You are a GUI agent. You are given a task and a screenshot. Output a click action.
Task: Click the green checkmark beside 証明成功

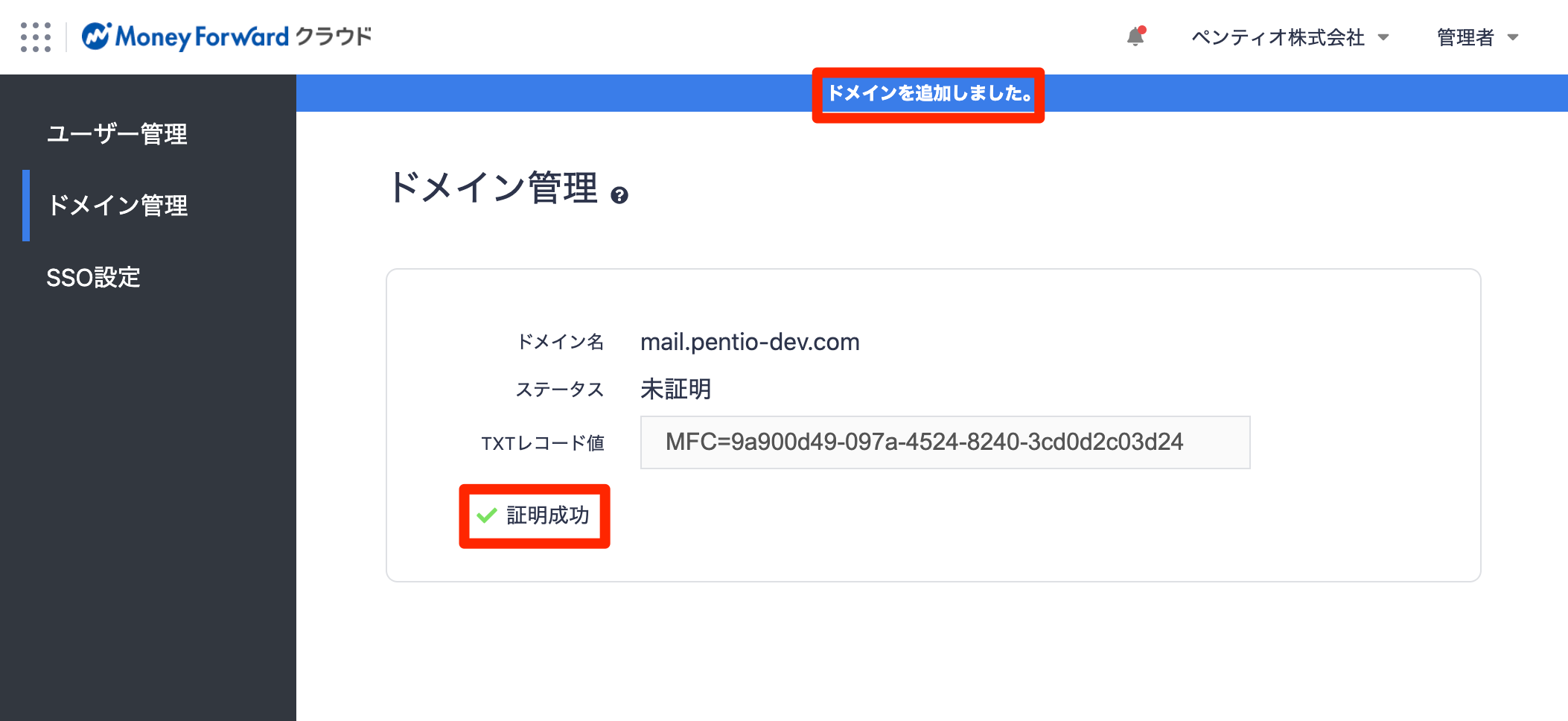coord(487,515)
